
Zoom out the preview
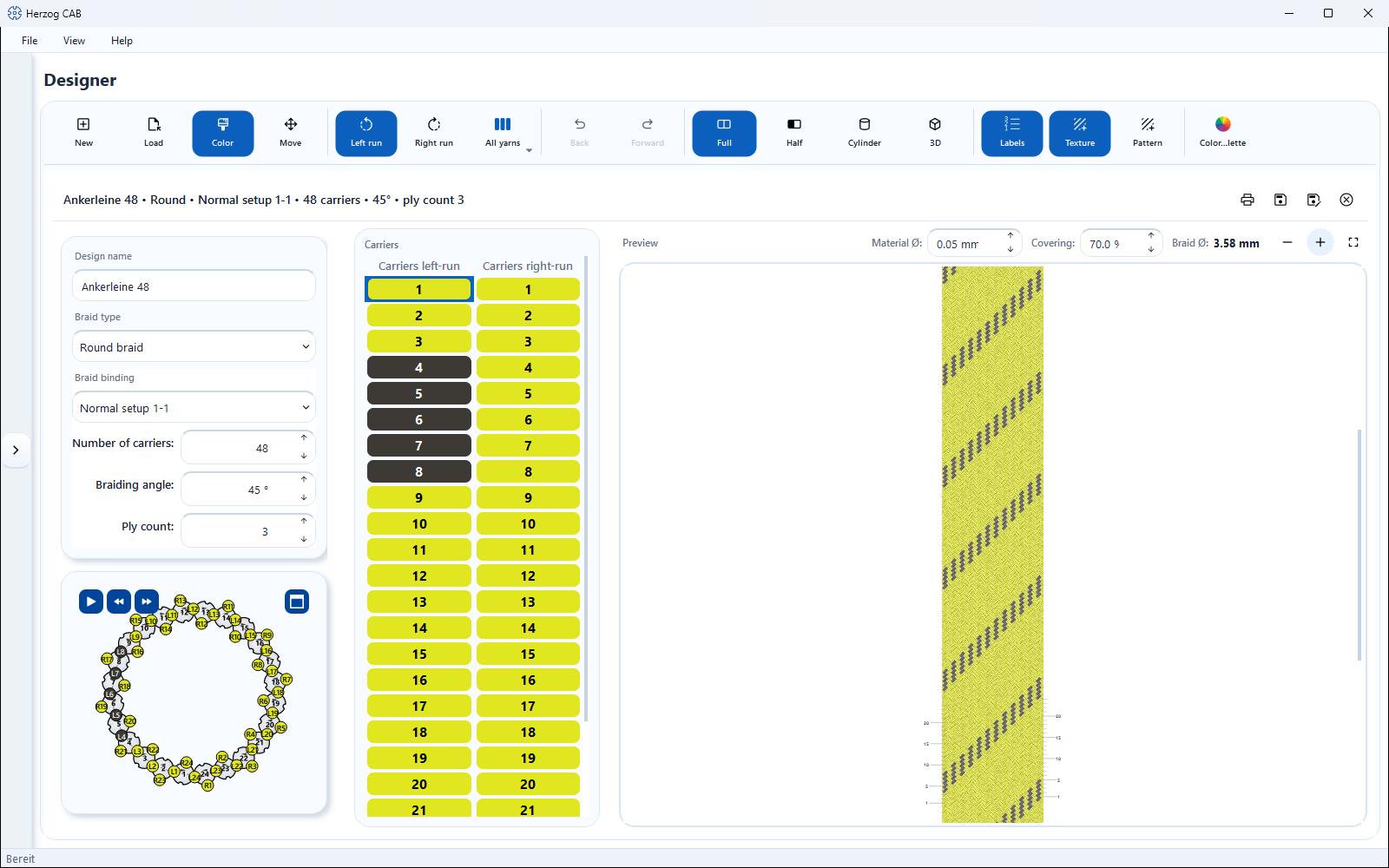(1287, 242)
